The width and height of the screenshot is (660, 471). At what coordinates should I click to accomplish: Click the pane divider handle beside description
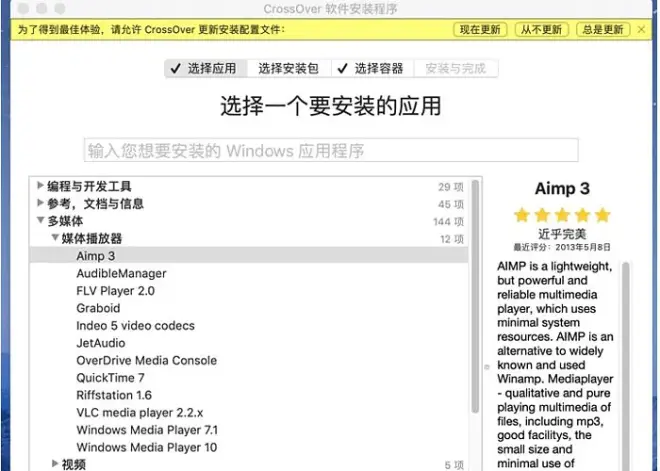(487, 367)
